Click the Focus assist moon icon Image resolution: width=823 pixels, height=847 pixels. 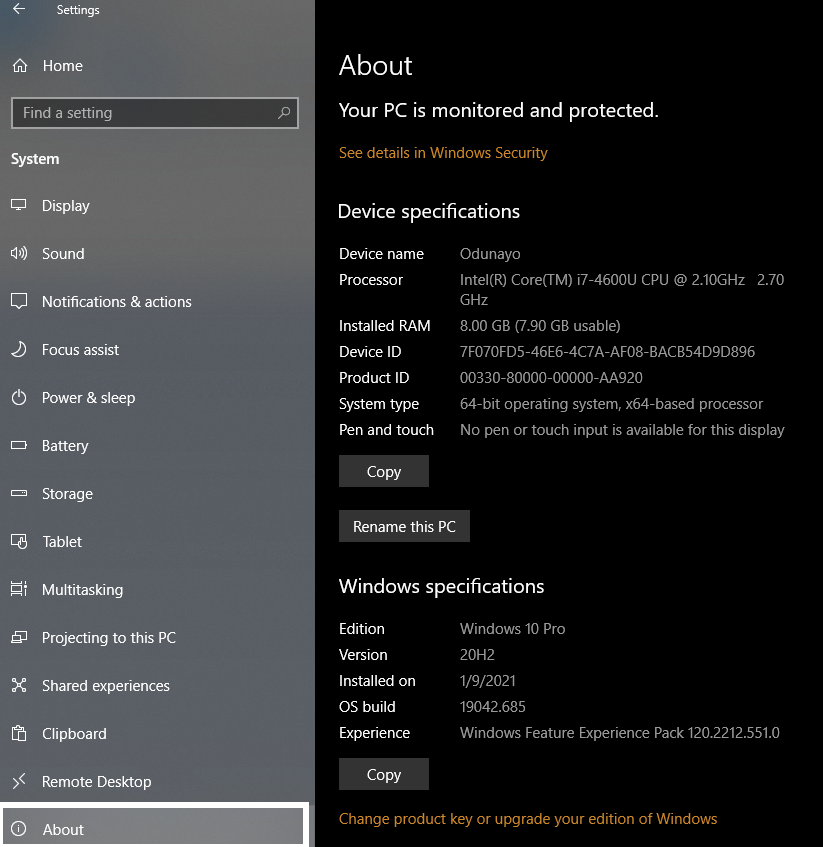click(x=19, y=349)
